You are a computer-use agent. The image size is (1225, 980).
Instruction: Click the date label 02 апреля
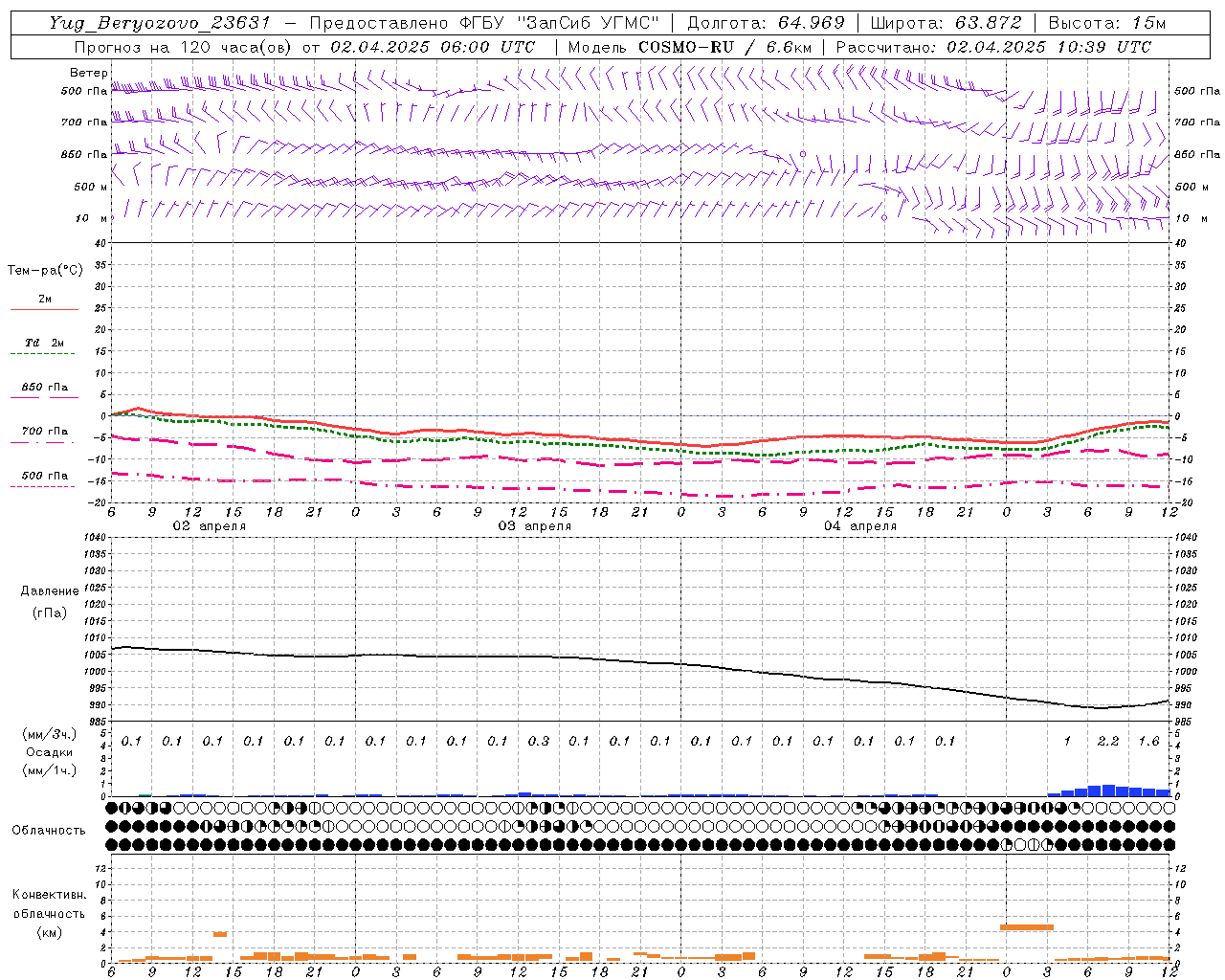tap(209, 526)
